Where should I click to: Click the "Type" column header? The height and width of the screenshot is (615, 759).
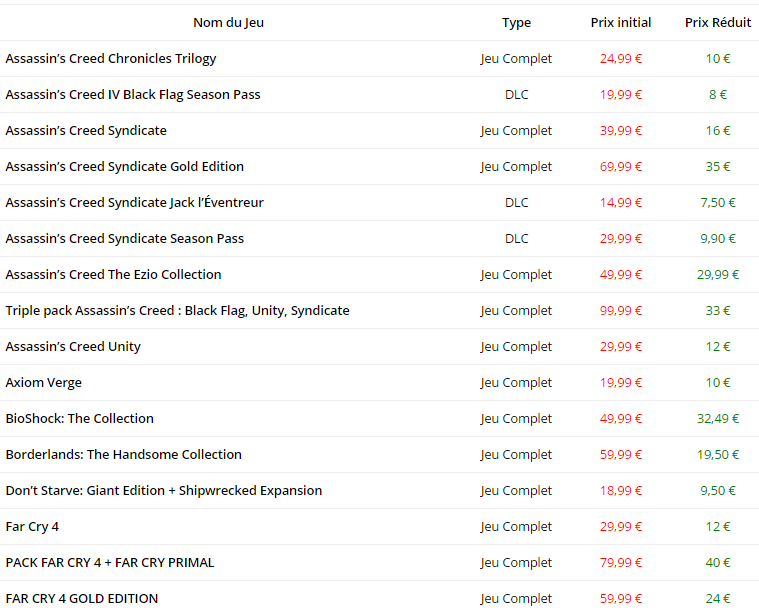[516, 22]
